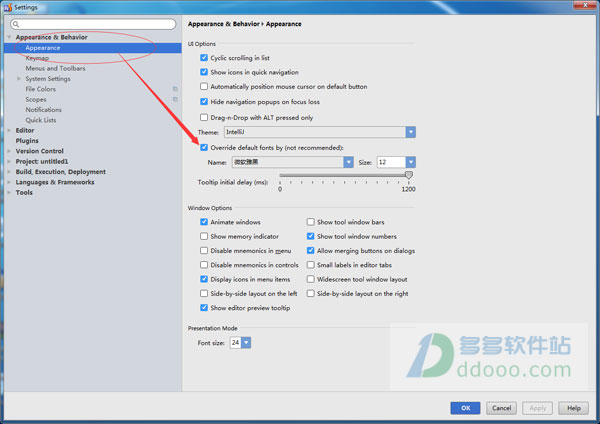Enable Show memory indicator
This screenshot has width=600, height=424.
click(204, 236)
